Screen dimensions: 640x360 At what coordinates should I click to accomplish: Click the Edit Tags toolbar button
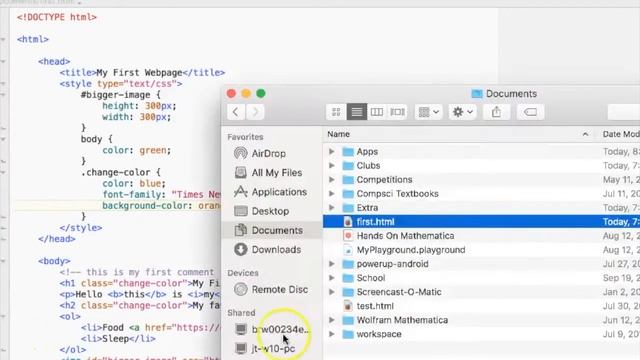[x=530, y=112]
